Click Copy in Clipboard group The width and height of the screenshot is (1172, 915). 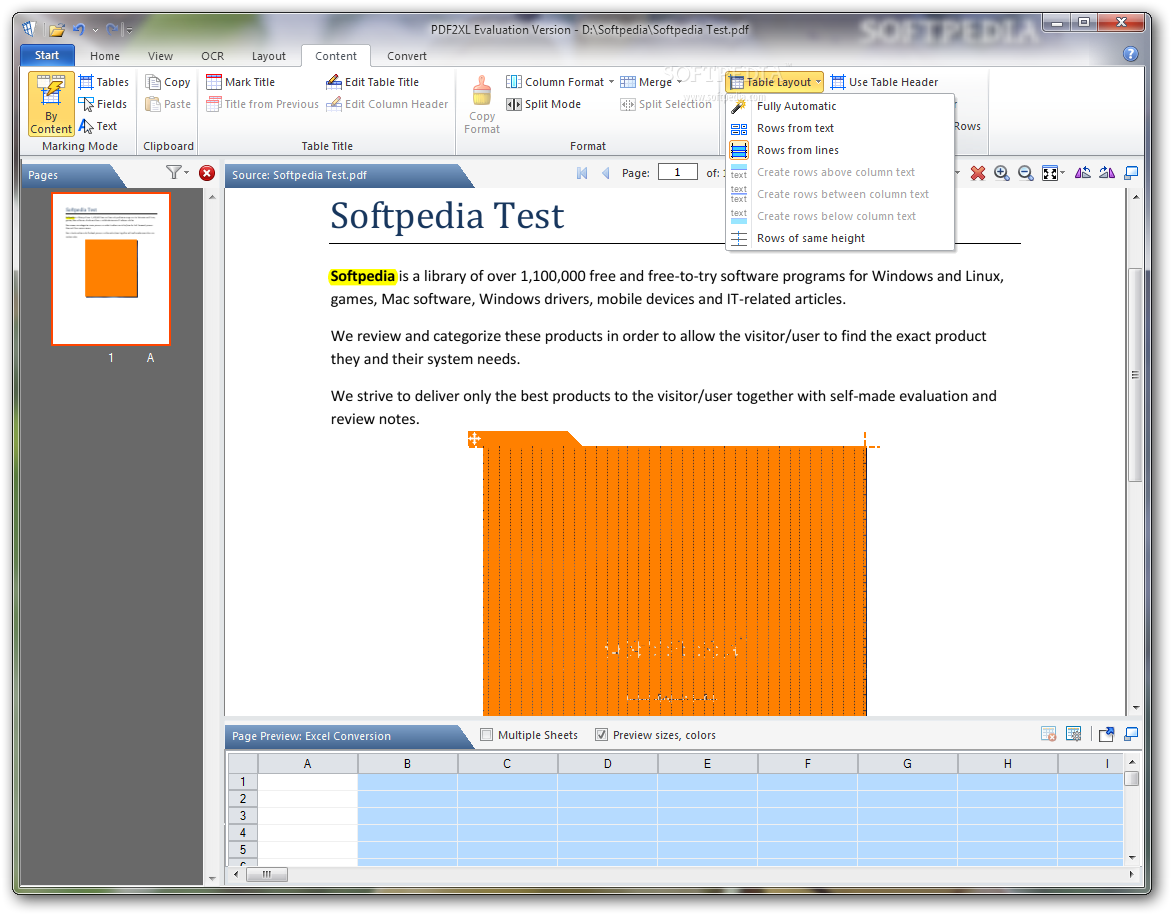(x=168, y=82)
